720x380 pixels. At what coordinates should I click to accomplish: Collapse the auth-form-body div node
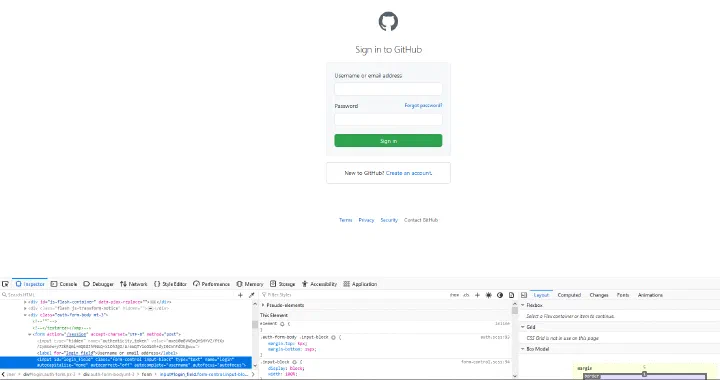click(25, 315)
